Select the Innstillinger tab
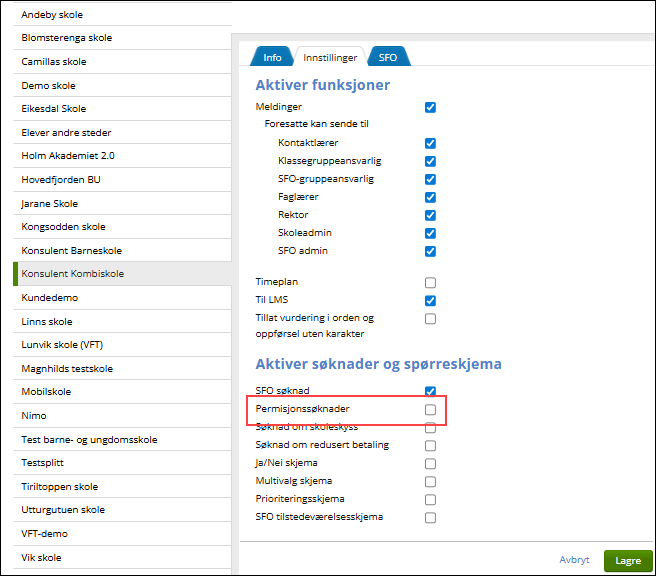This screenshot has width=656, height=576. click(x=330, y=57)
